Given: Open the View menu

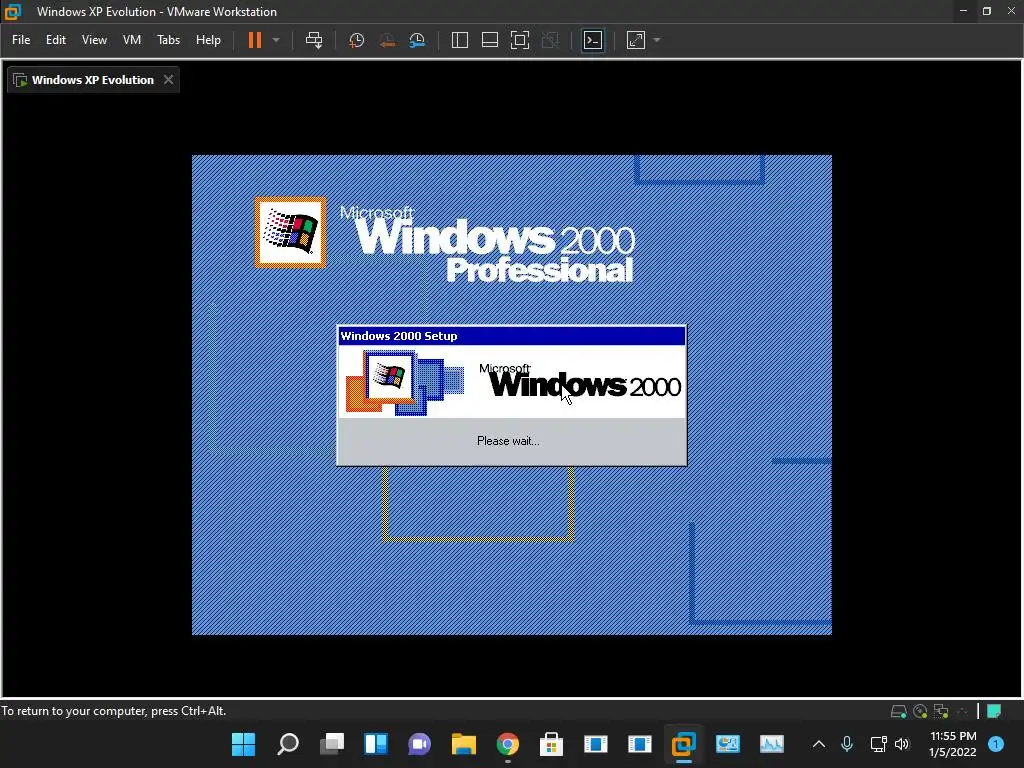Looking at the screenshot, I should [x=94, y=40].
